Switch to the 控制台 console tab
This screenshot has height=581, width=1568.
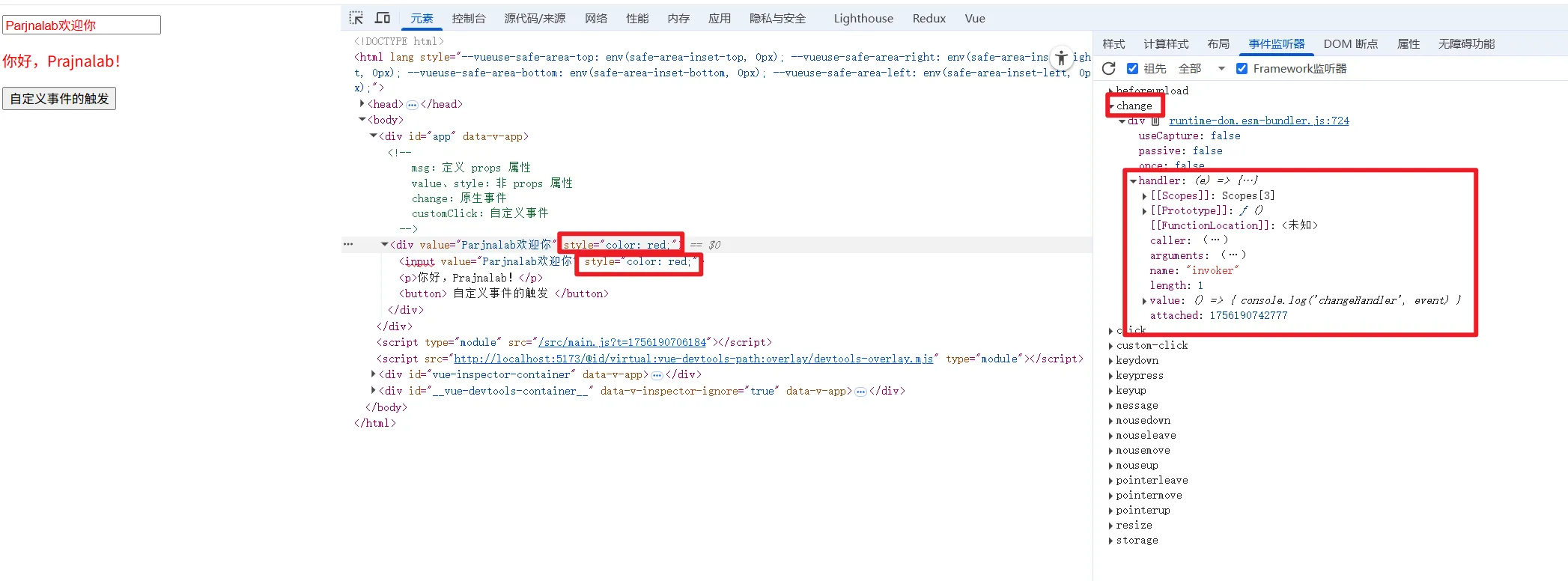pos(469,19)
